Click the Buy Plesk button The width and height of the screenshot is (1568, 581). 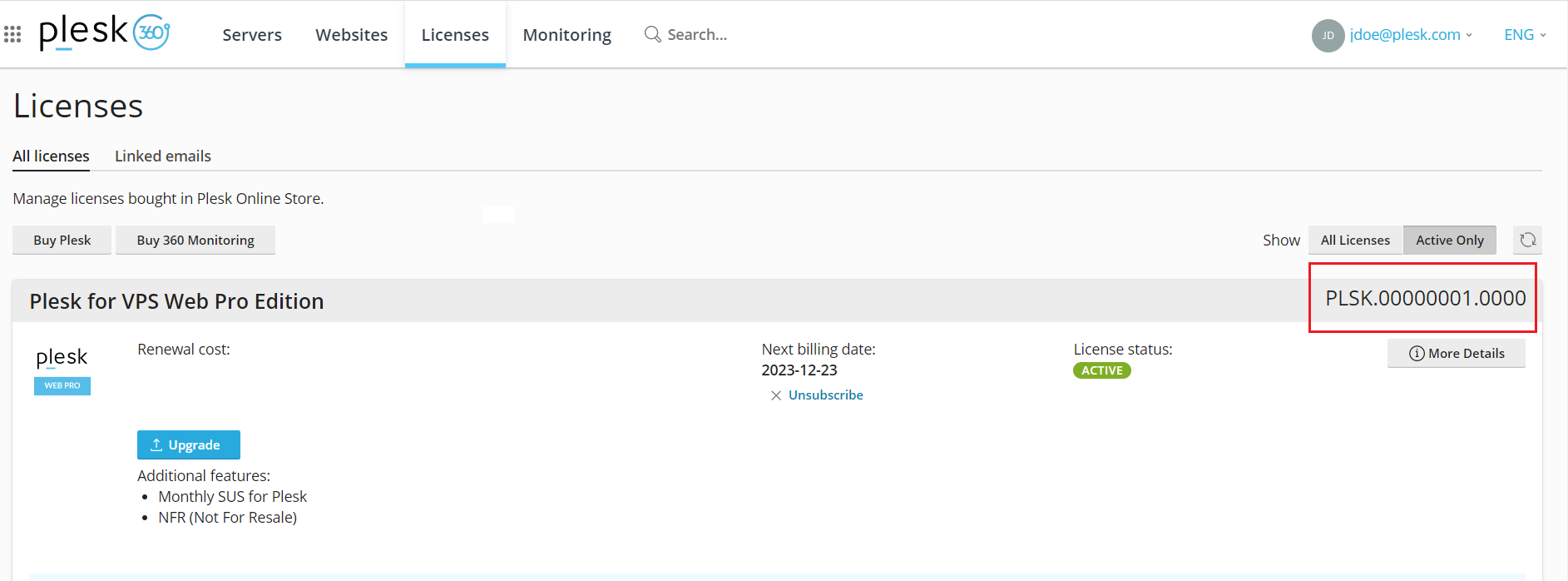62,240
